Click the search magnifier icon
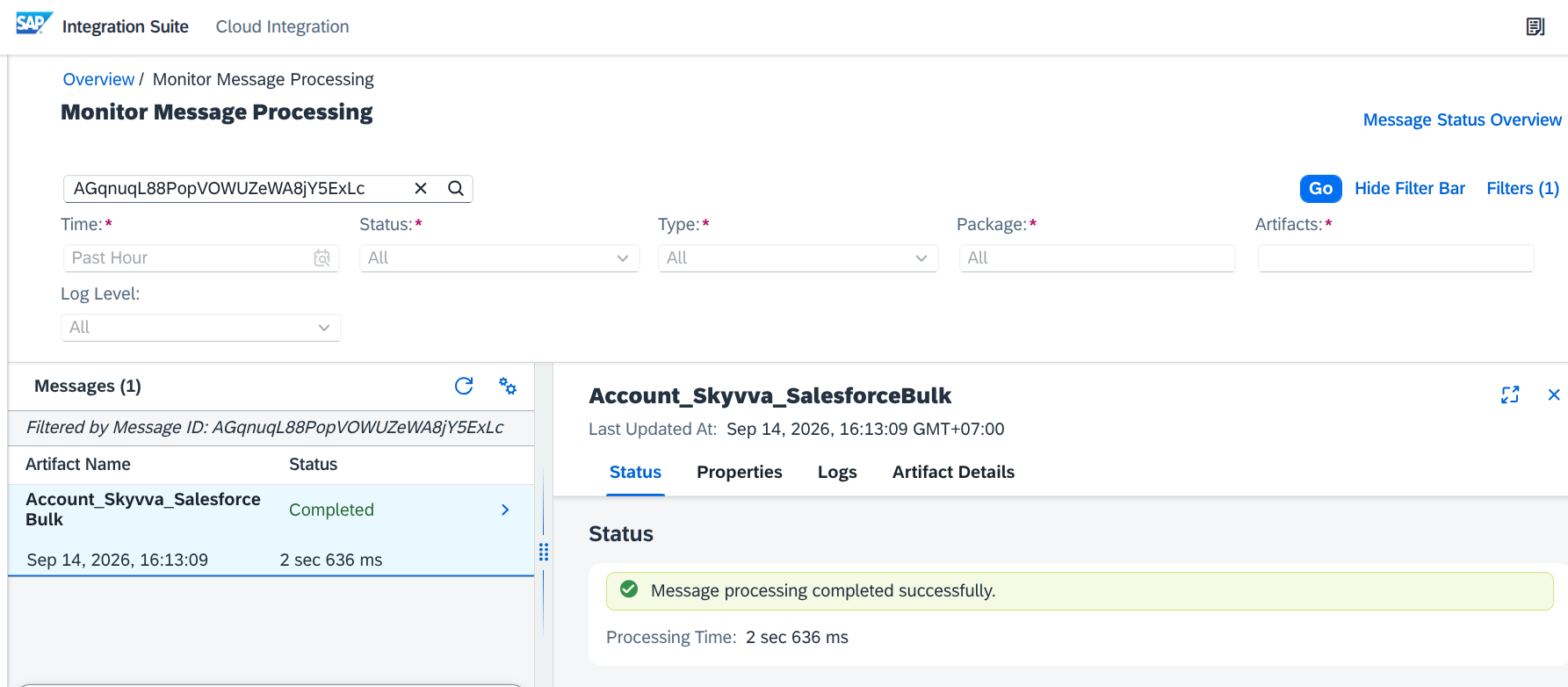The height and width of the screenshot is (687, 1568). click(x=456, y=188)
